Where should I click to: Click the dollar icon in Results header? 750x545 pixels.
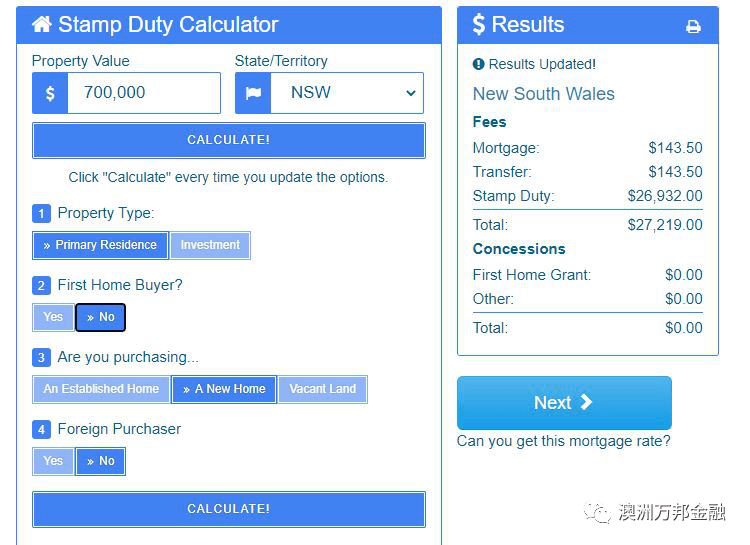pos(479,25)
